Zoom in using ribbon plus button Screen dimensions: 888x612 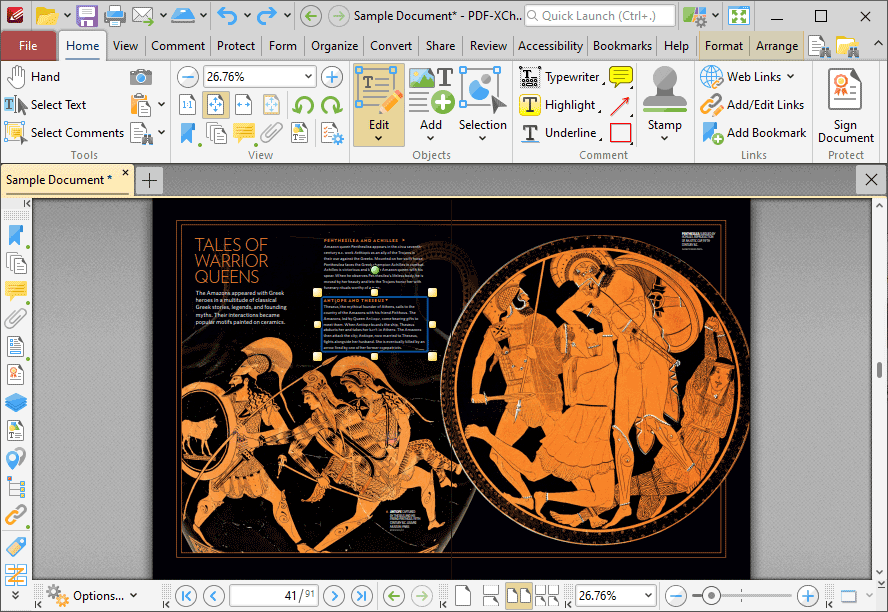coord(332,77)
